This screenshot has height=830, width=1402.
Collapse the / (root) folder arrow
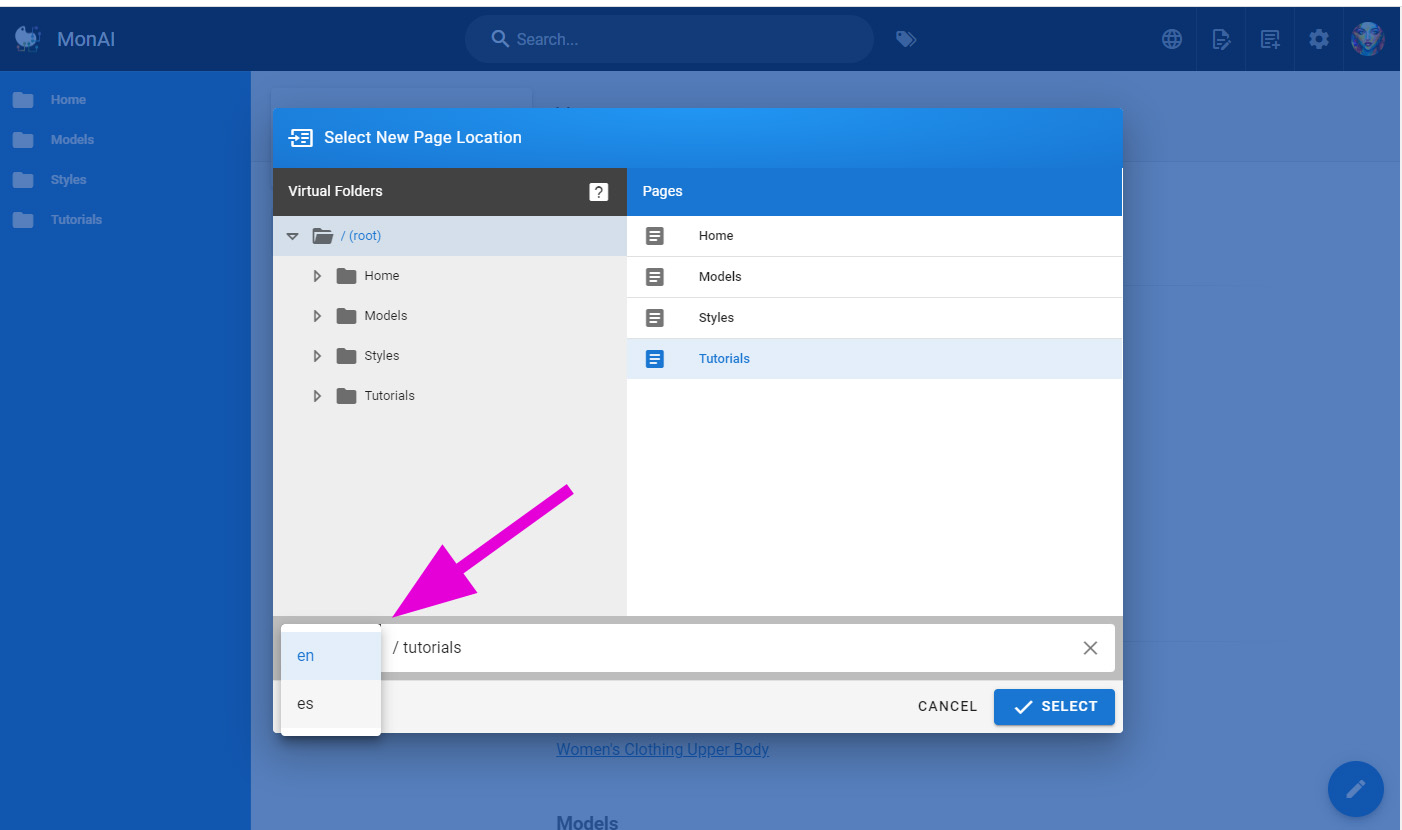(x=293, y=236)
